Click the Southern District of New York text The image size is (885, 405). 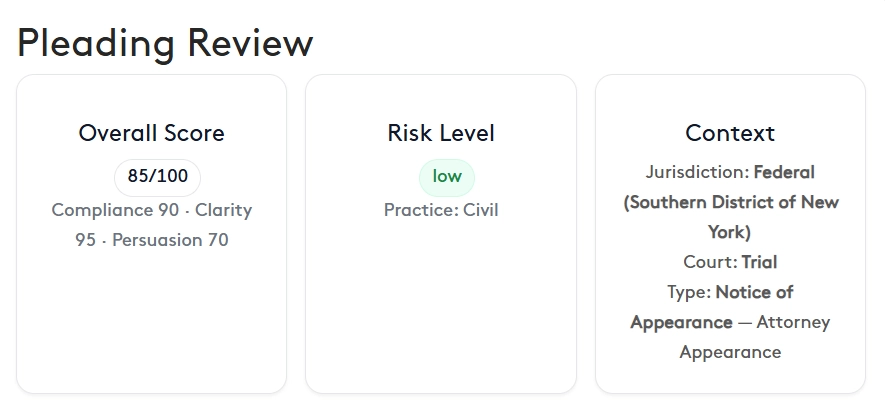point(731,202)
